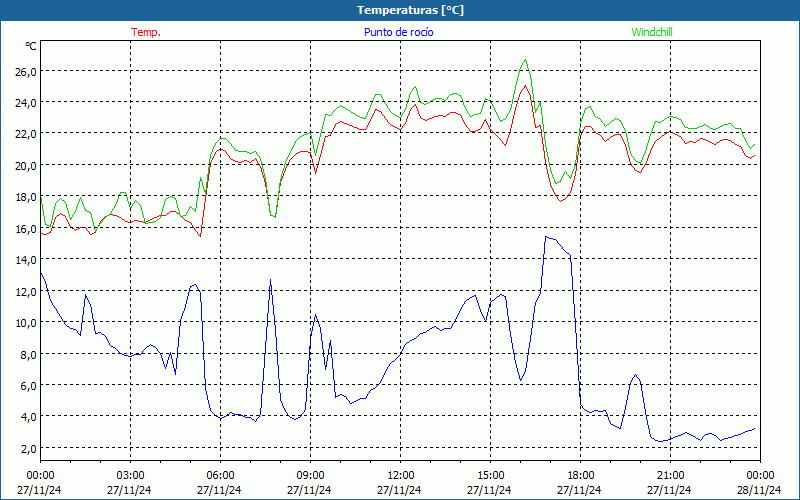The height and width of the screenshot is (500, 800).
Task: Click the 22,0 y-axis value
Action: 26,135
